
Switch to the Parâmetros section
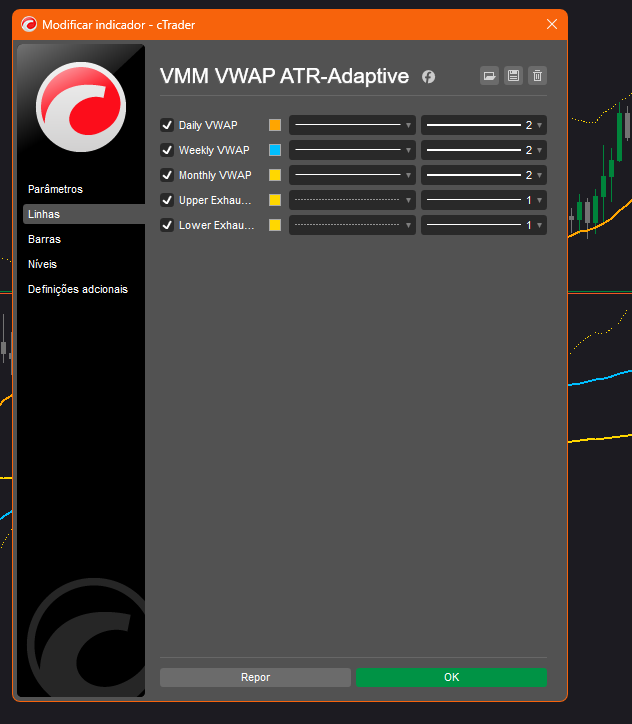click(55, 189)
